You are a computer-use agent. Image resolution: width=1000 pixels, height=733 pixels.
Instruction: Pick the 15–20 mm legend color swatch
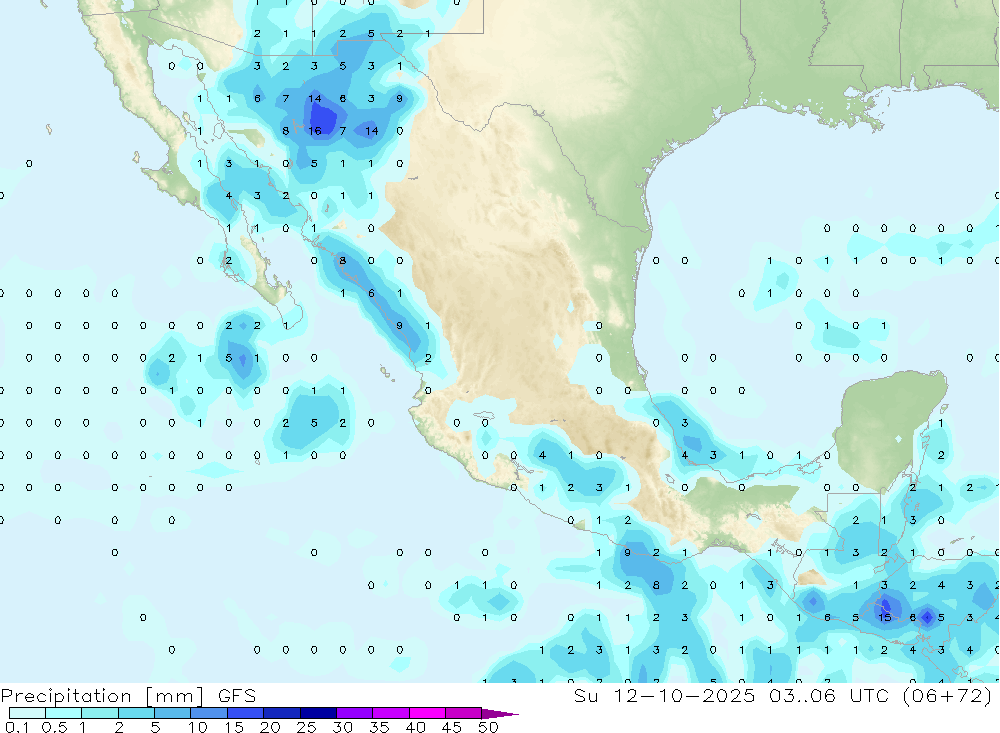[246, 713]
